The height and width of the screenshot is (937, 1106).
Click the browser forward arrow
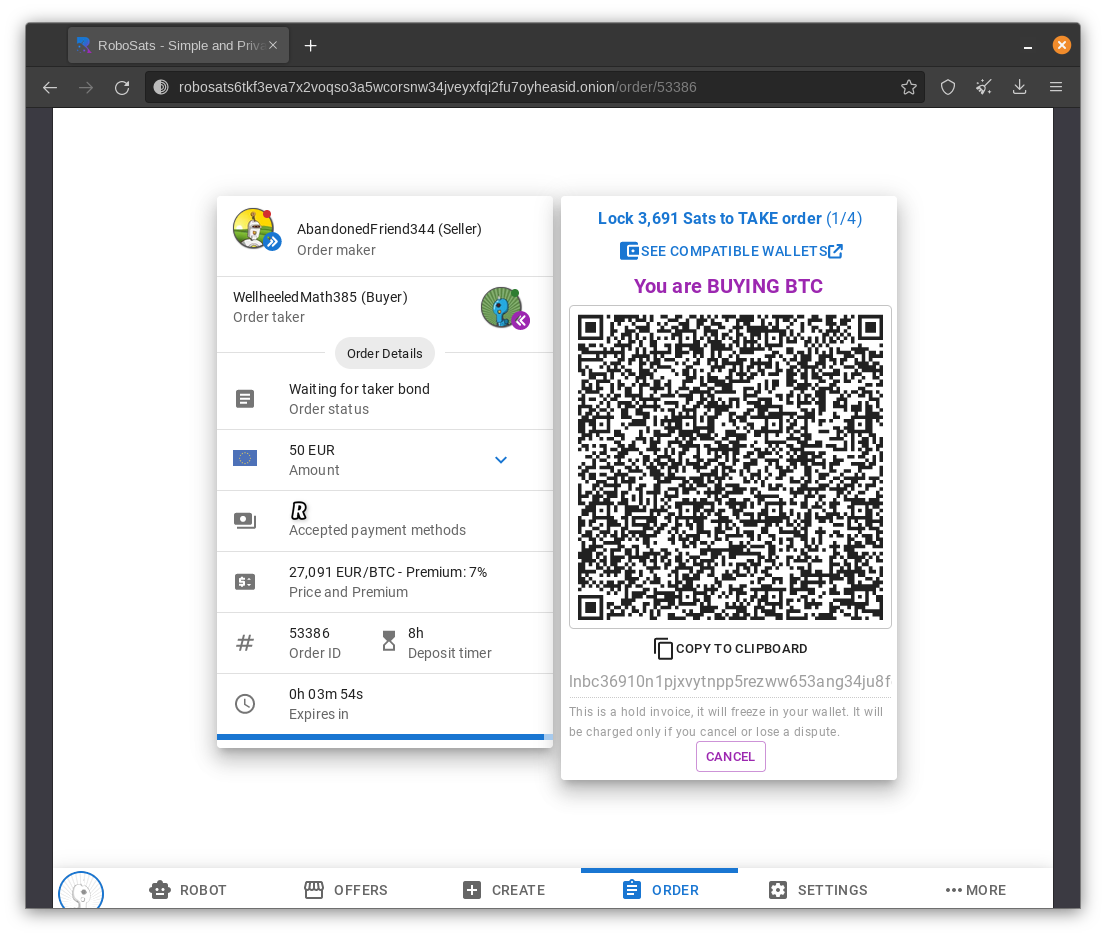click(x=86, y=87)
